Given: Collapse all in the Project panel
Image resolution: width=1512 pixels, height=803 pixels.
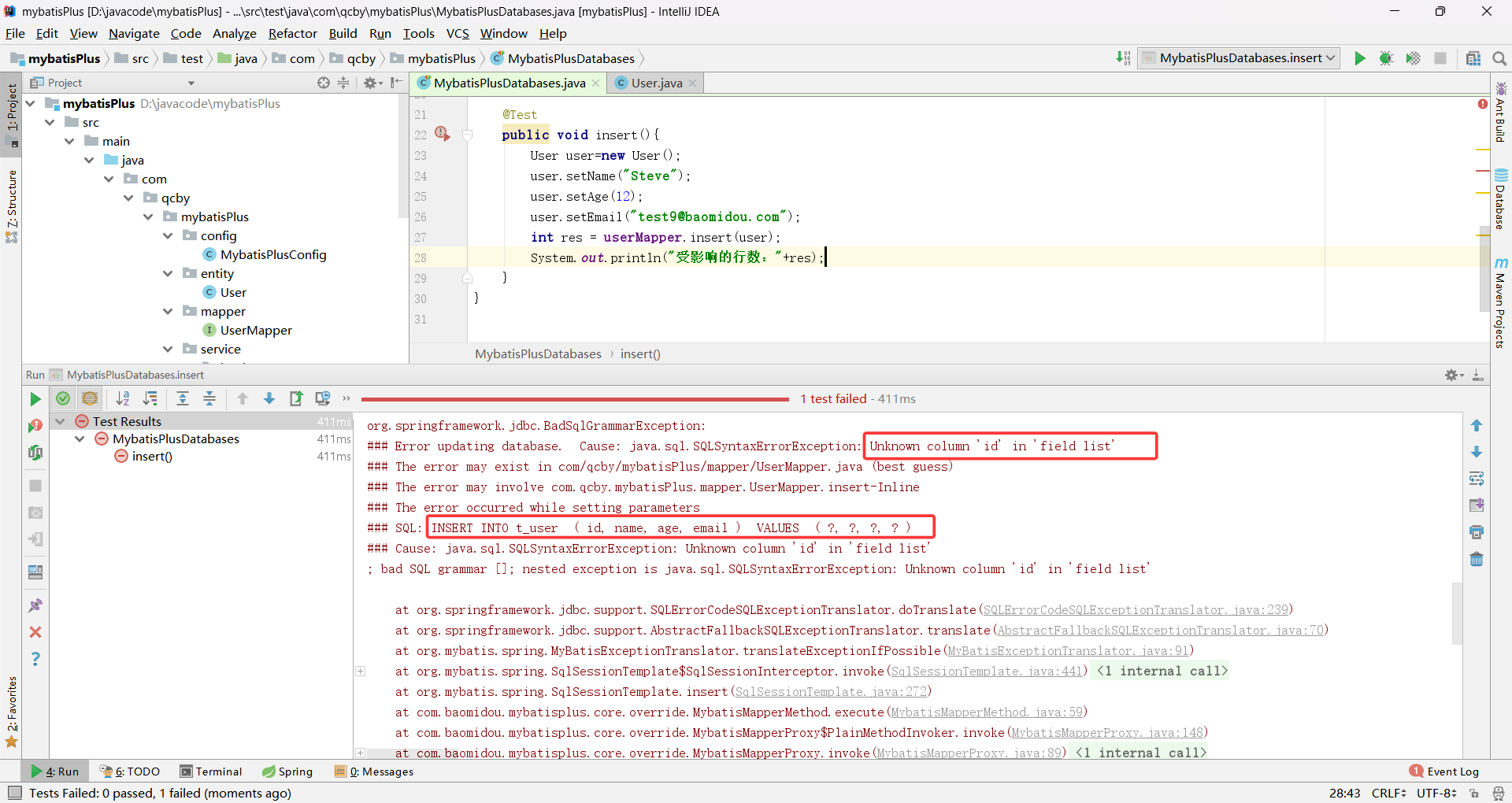Looking at the screenshot, I should point(343,83).
